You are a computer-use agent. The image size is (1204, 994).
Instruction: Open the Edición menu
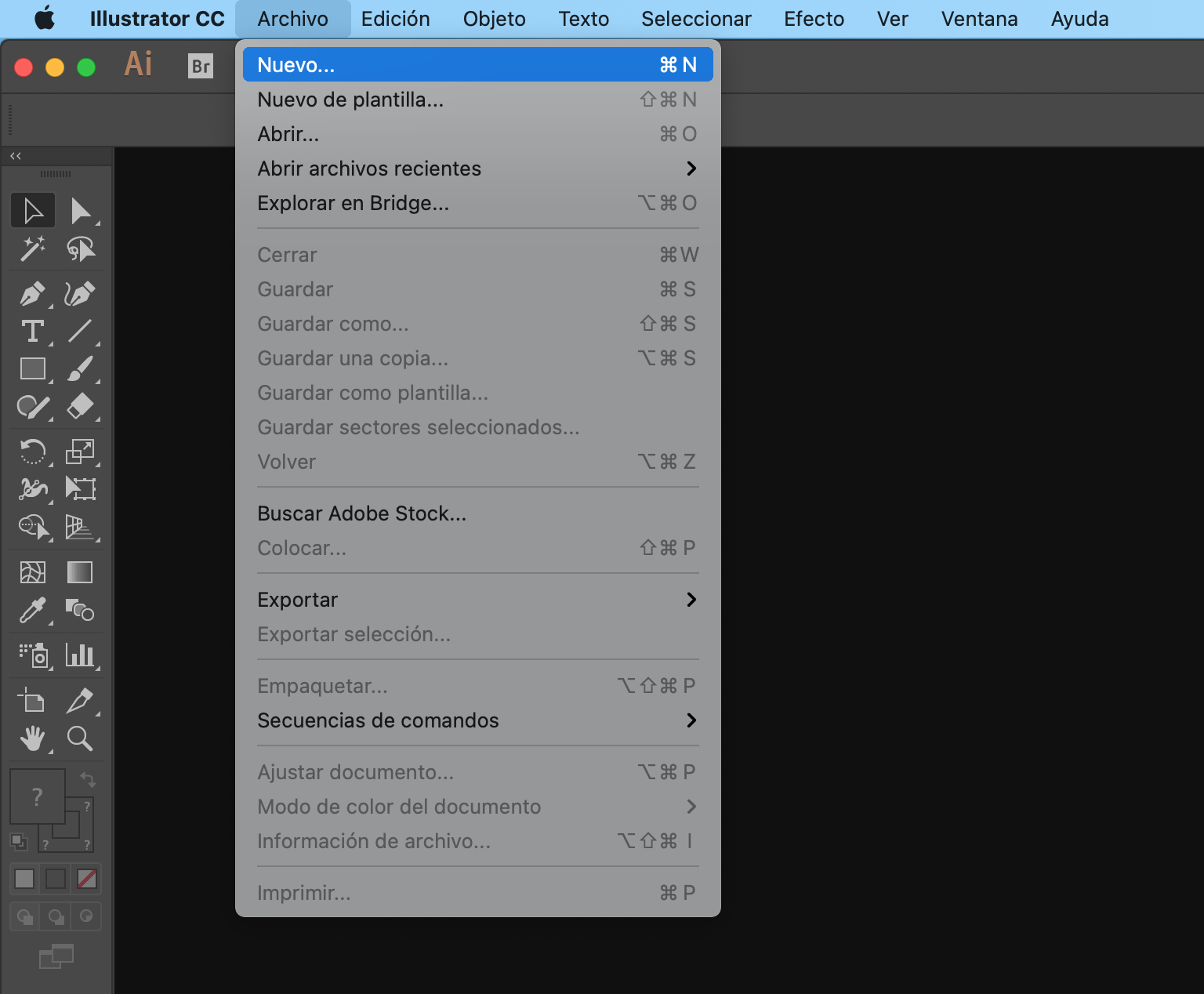[x=396, y=19]
